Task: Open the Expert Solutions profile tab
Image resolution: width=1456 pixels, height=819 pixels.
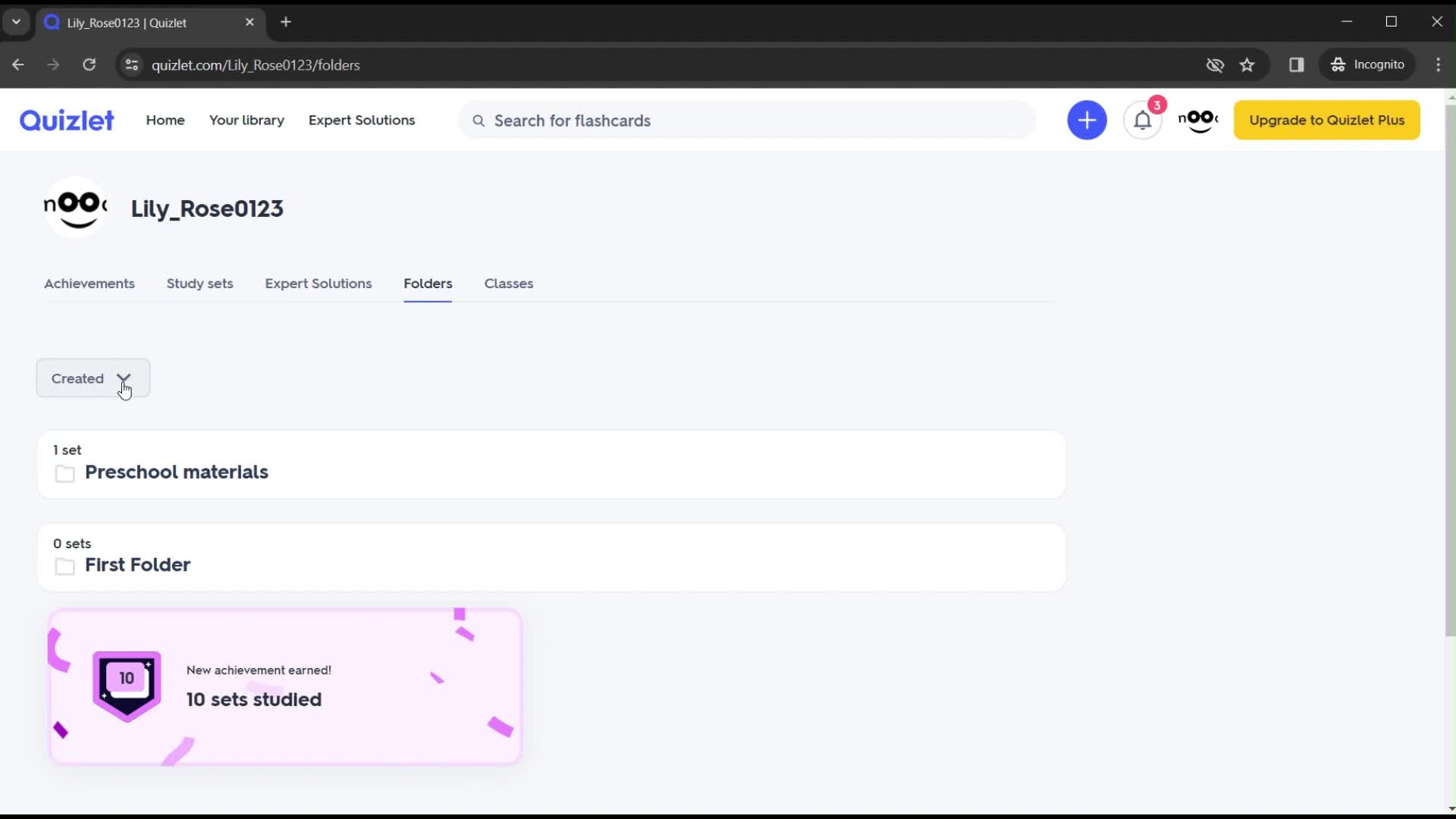Action: [x=318, y=283]
